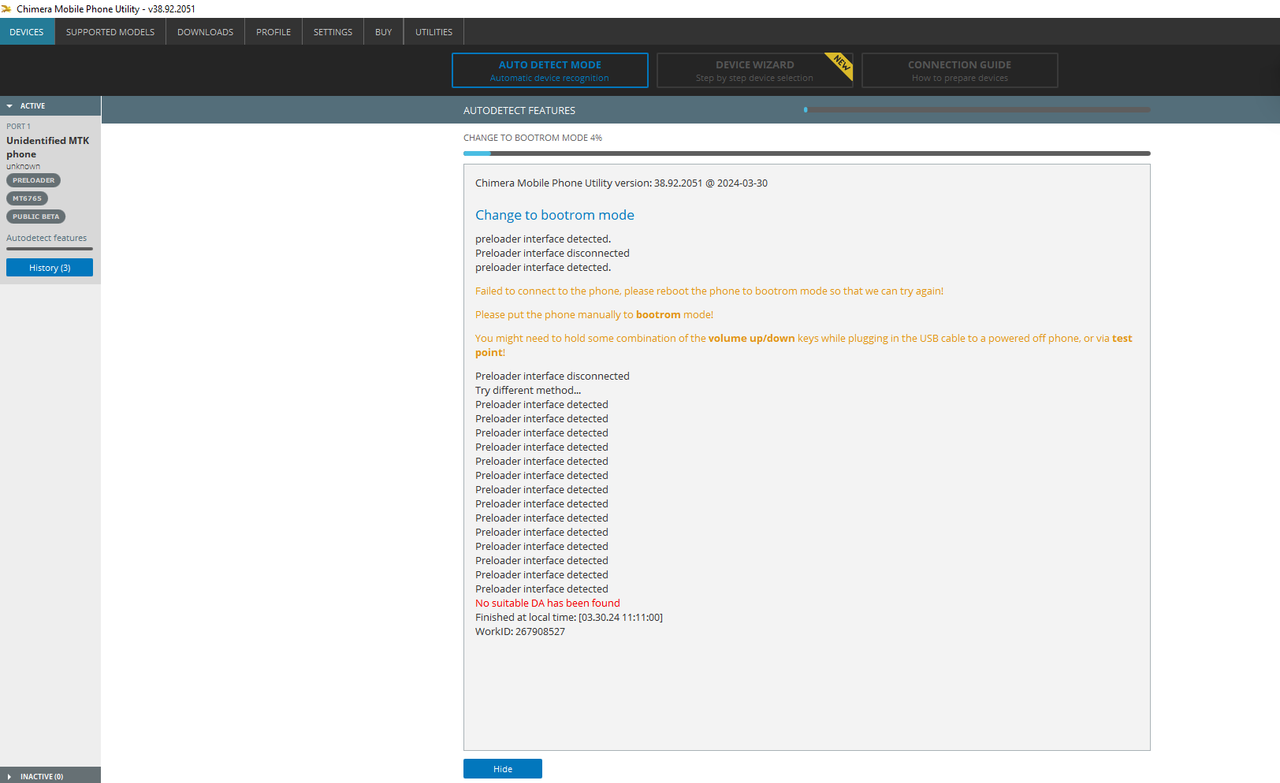Click the WorkID: 267908527 line

click(x=520, y=631)
